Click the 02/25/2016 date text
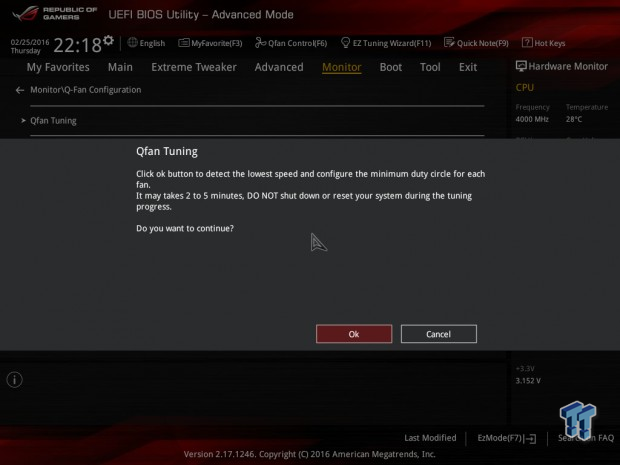The height and width of the screenshot is (465, 620). (x=30, y=42)
